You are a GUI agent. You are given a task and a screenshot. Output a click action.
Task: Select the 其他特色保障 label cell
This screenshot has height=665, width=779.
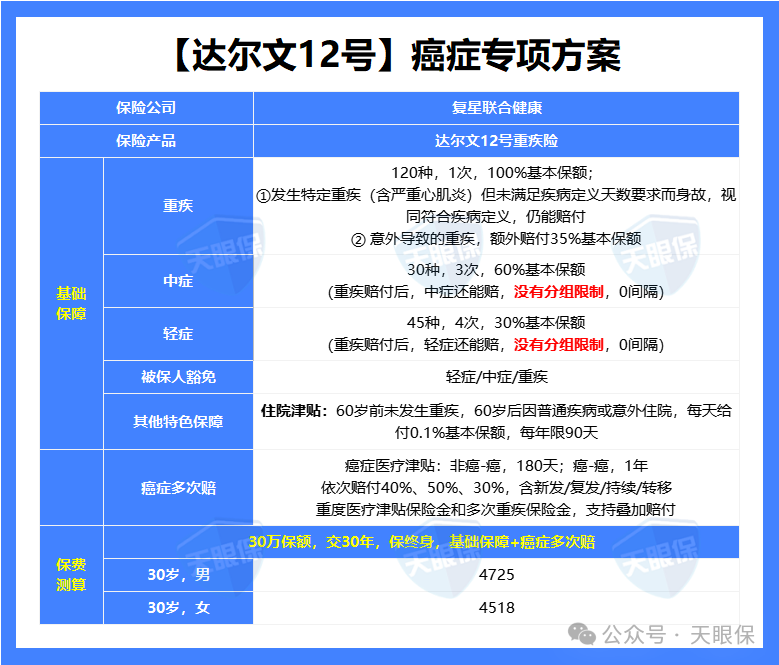coord(178,422)
